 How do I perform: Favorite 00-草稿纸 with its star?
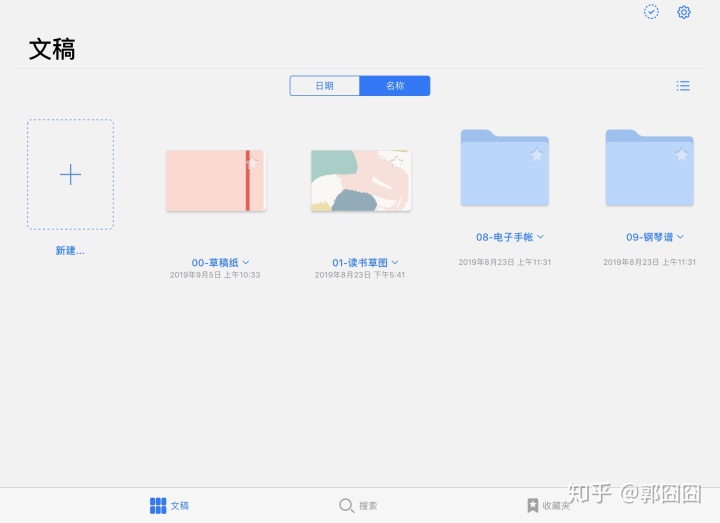252,162
